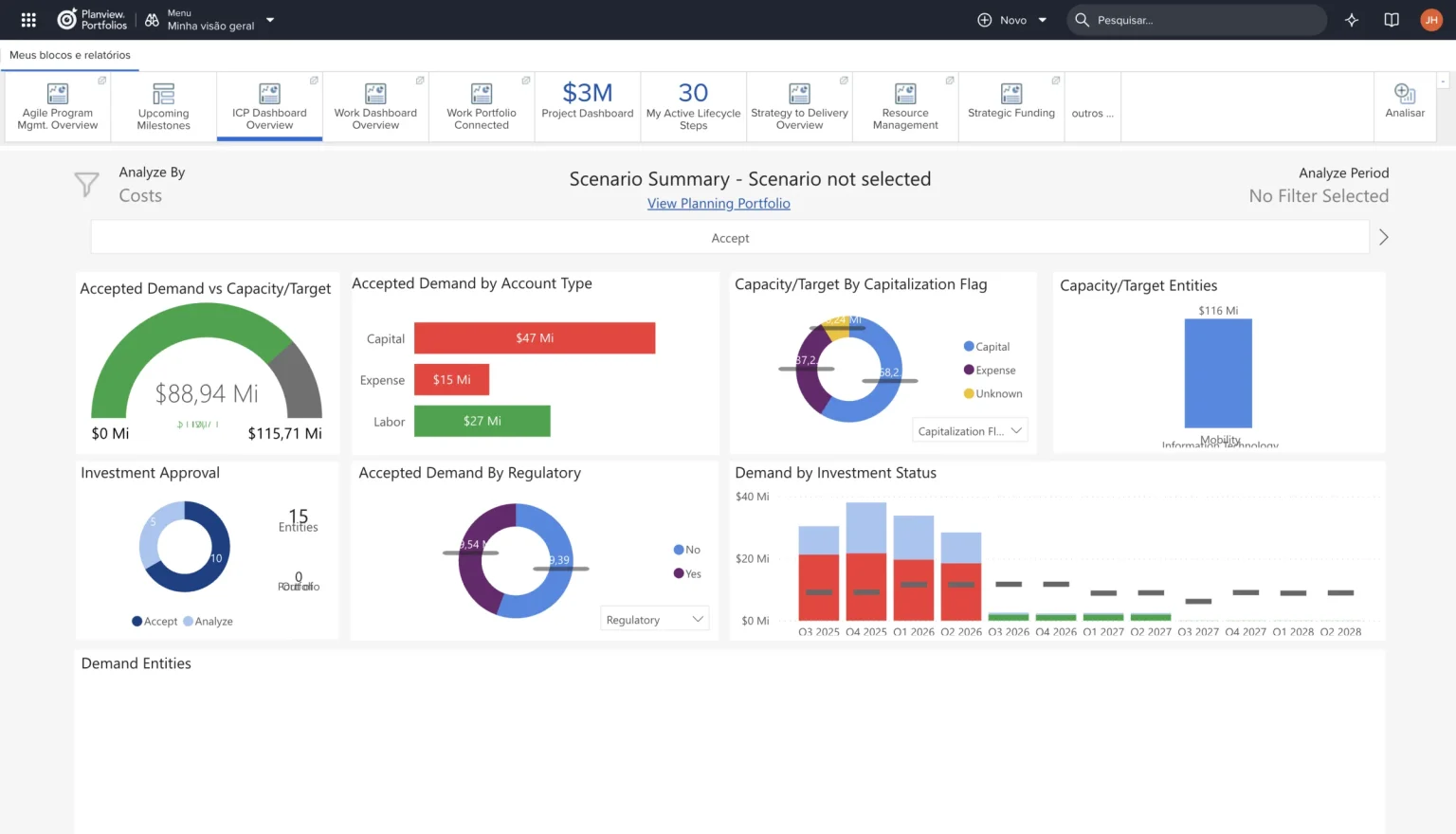Screen dimensions: 1456x834
Task: Click the Pesquisar search field
Action: [1196, 20]
